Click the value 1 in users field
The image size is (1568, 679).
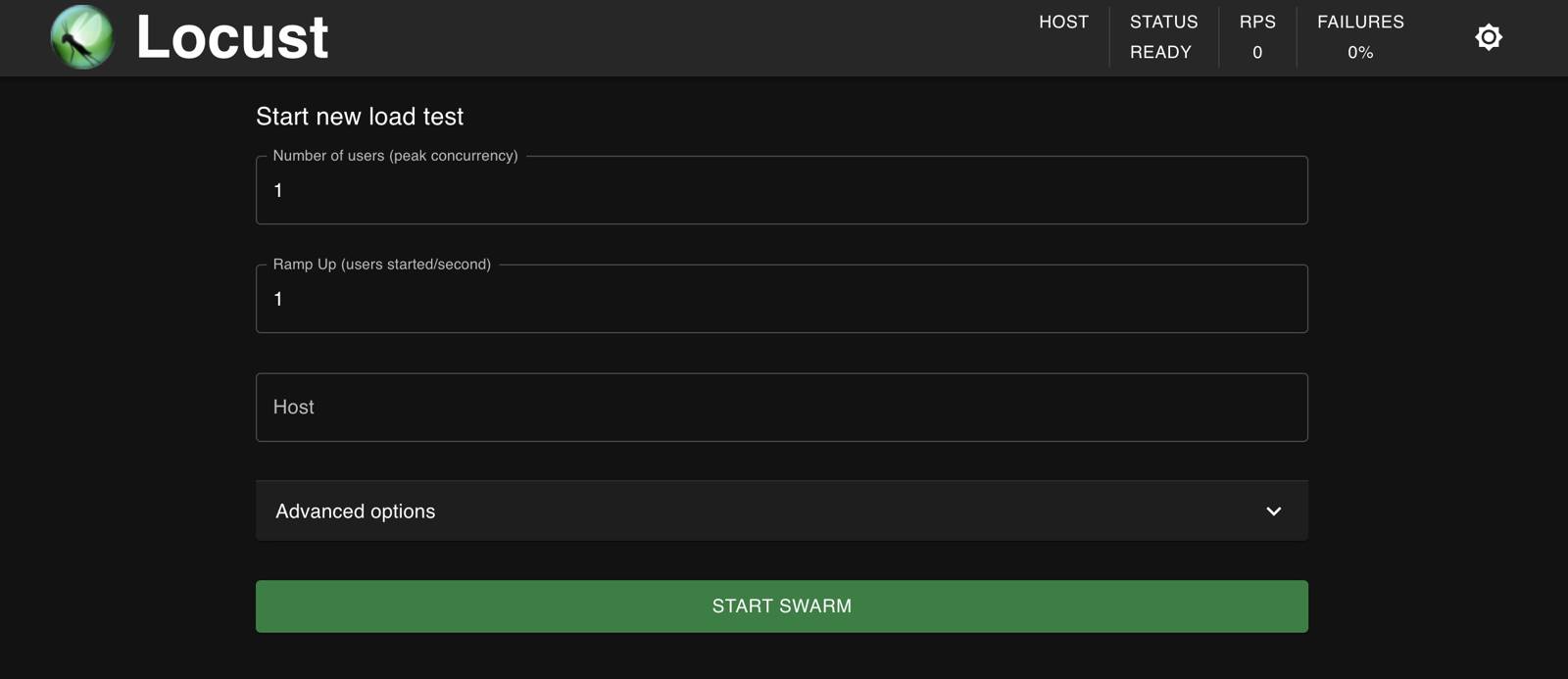click(278, 190)
